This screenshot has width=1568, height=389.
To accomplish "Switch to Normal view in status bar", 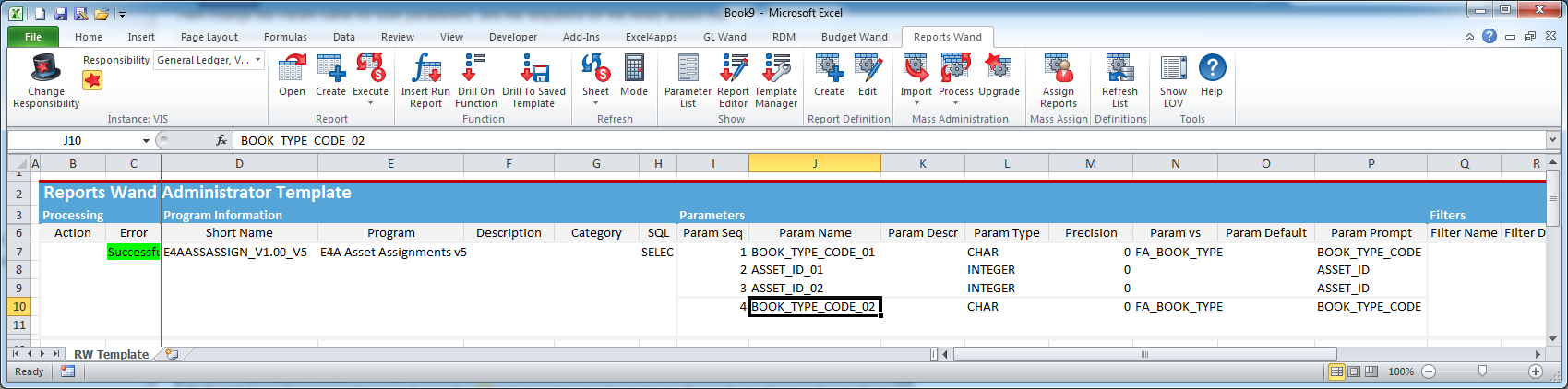I will 1335,371.
